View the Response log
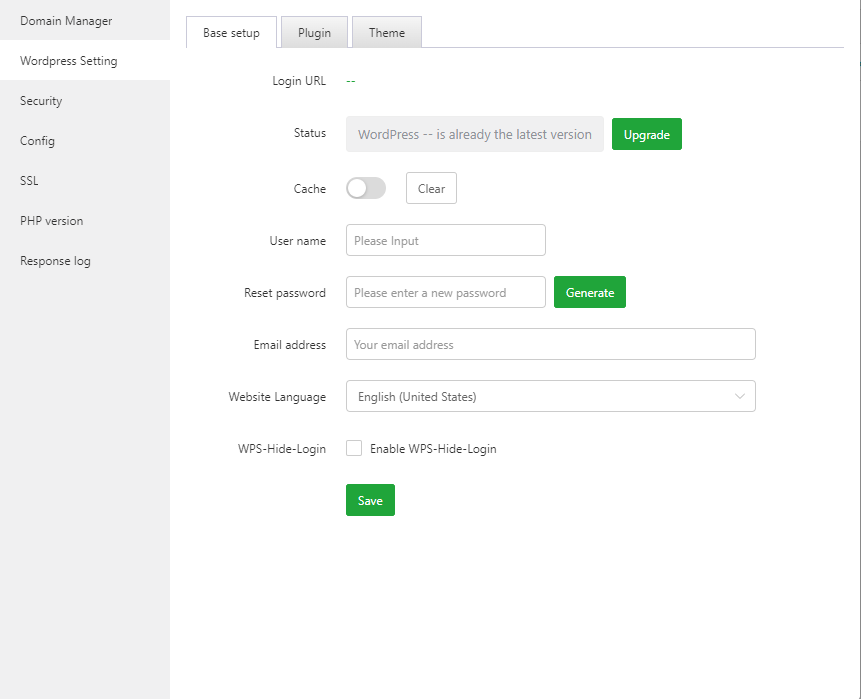Image resolution: width=861 pixels, height=699 pixels. [55, 261]
